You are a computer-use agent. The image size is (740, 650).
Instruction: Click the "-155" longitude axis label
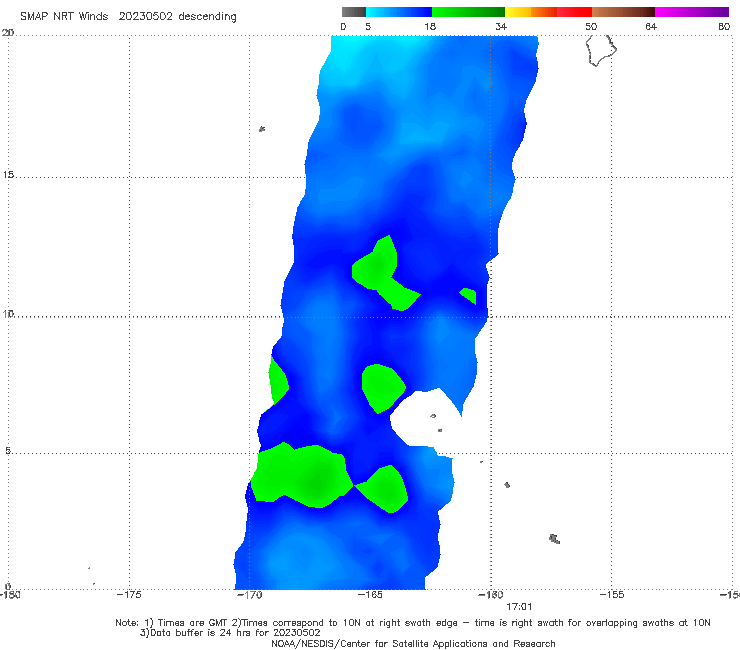[612, 595]
